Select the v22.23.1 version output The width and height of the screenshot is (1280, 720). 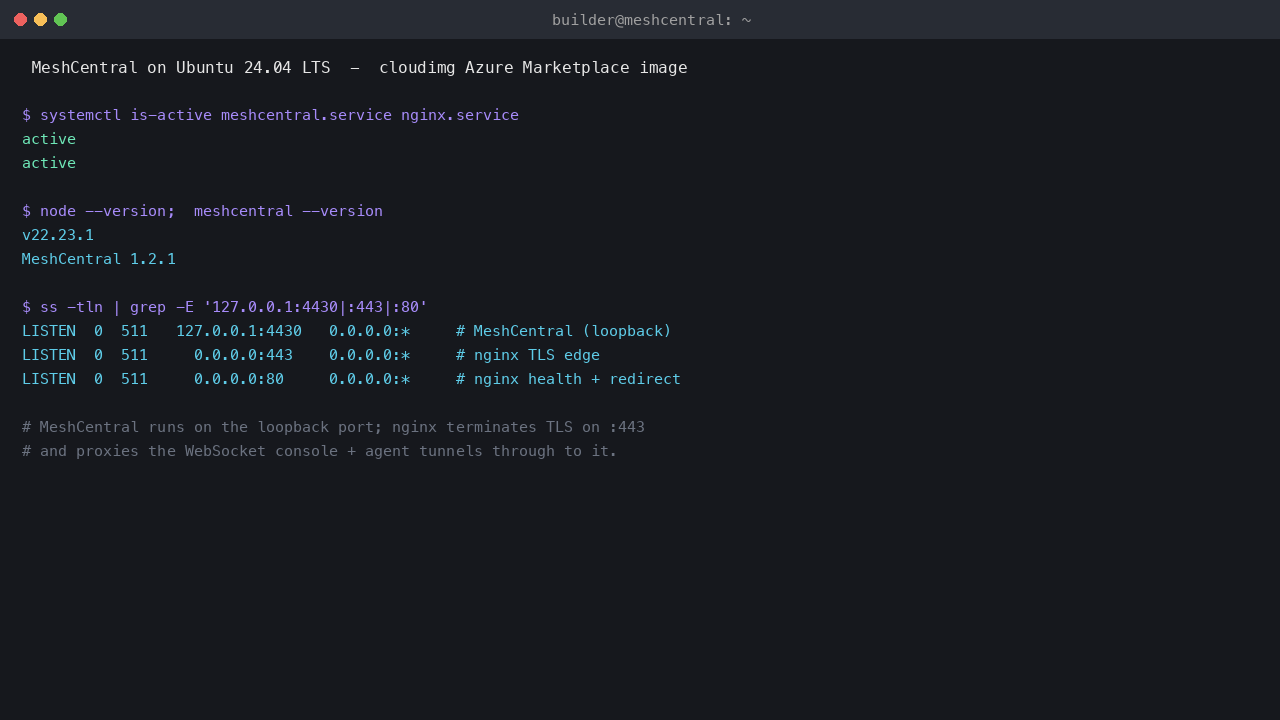click(x=58, y=235)
